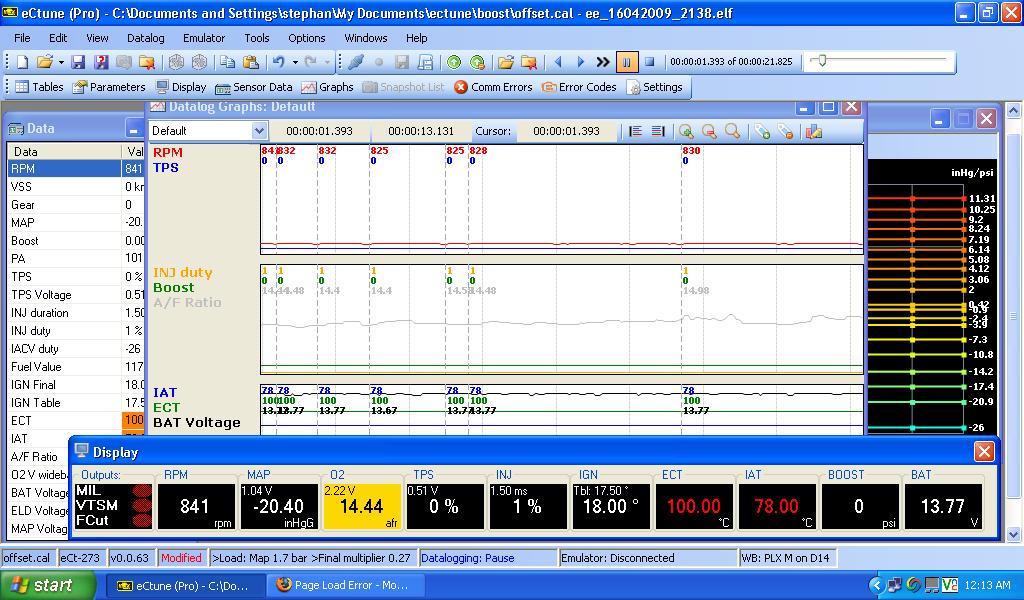
Task: Open the Emulator menu
Action: point(204,38)
